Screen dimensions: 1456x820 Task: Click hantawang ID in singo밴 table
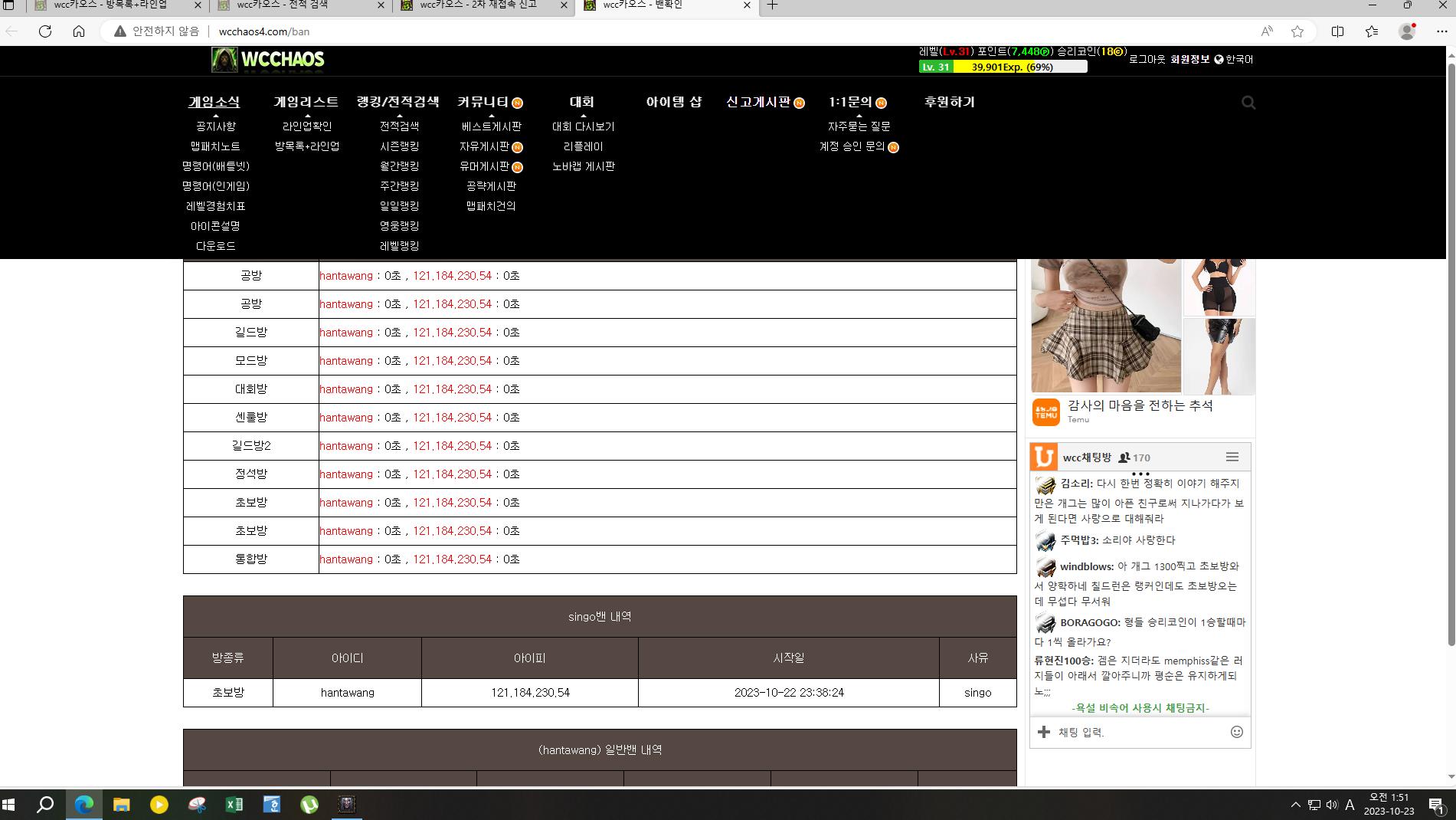tap(347, 693)
